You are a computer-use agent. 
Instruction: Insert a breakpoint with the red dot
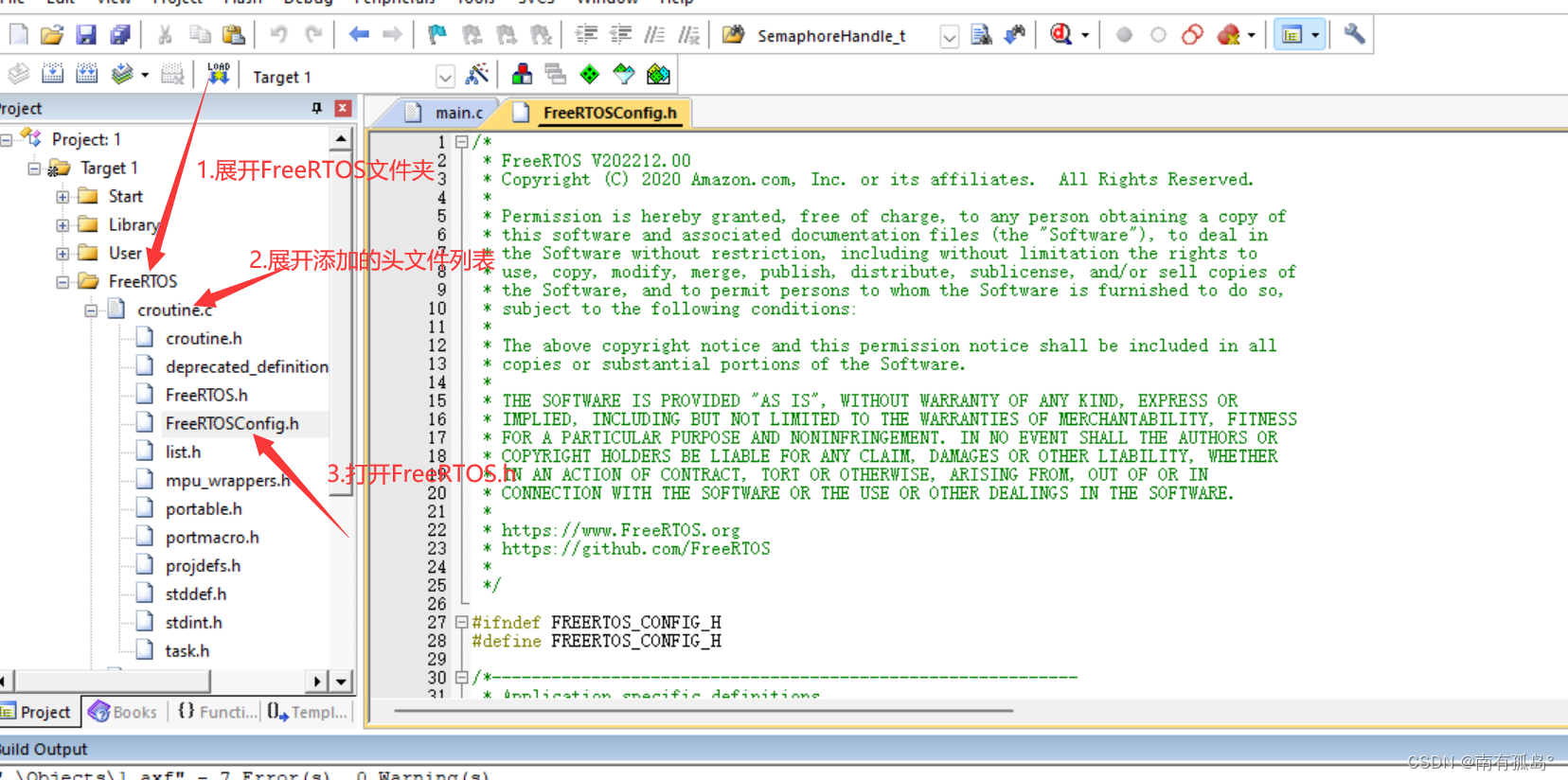click(x=1124, y=35)
